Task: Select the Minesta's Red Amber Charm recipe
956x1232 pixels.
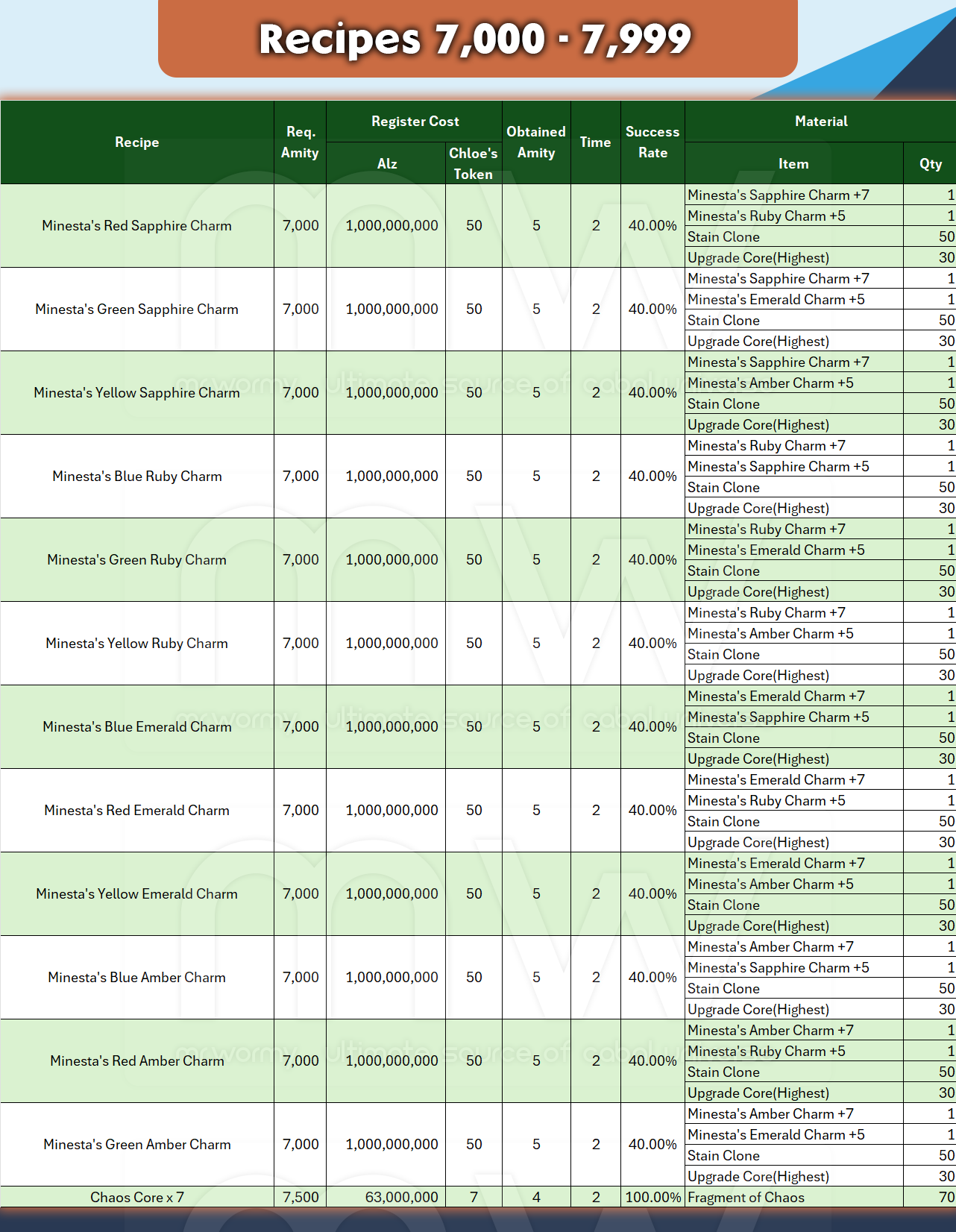Action: pos(137,1061)
